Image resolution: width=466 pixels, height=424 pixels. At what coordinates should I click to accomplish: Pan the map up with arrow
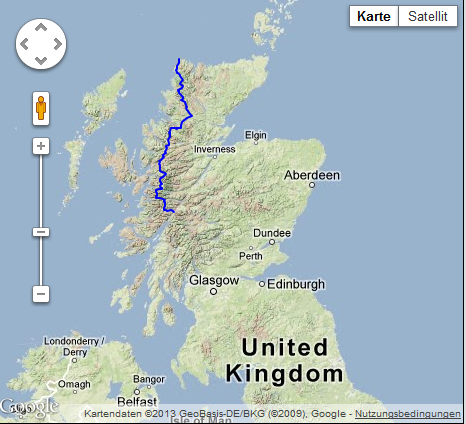click(41, 28)
